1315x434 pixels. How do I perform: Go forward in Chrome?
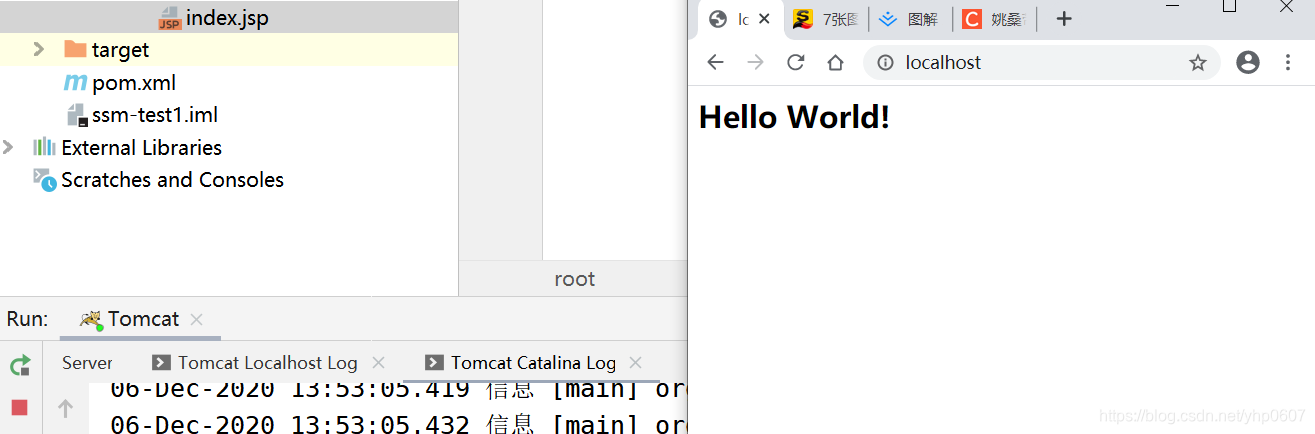point(756,63)
